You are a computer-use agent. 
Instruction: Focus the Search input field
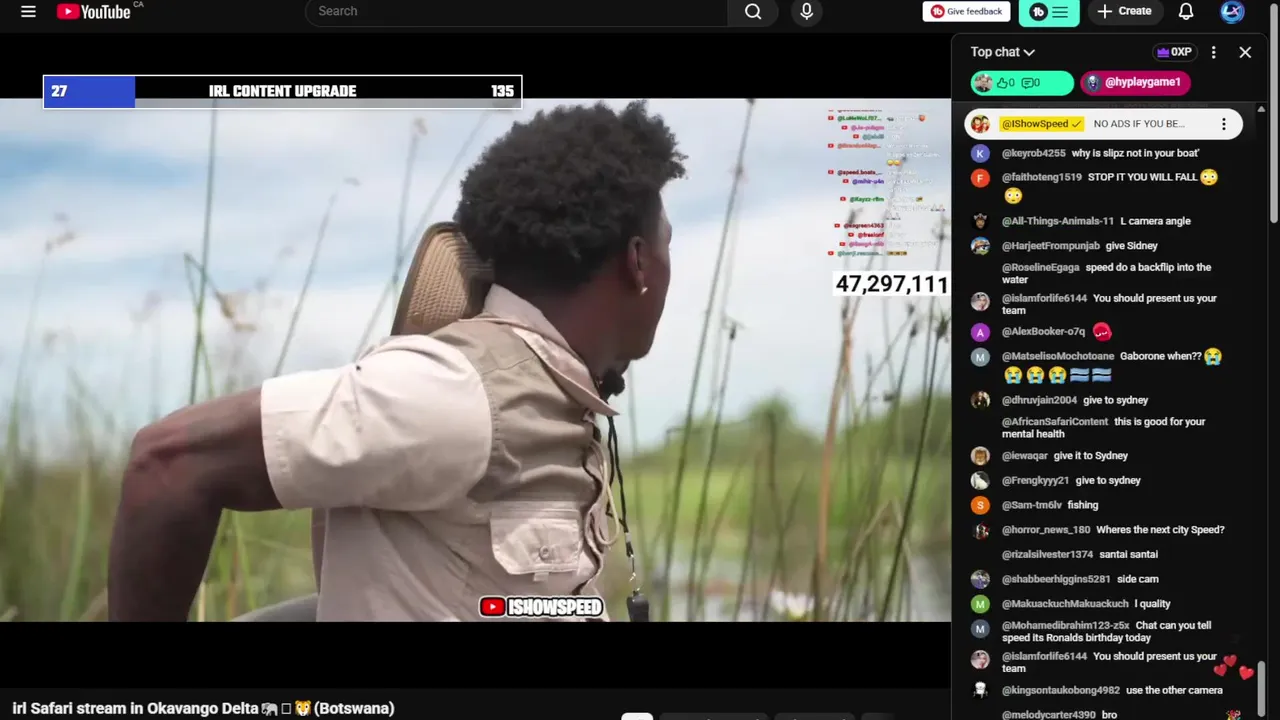pos(517,12)
